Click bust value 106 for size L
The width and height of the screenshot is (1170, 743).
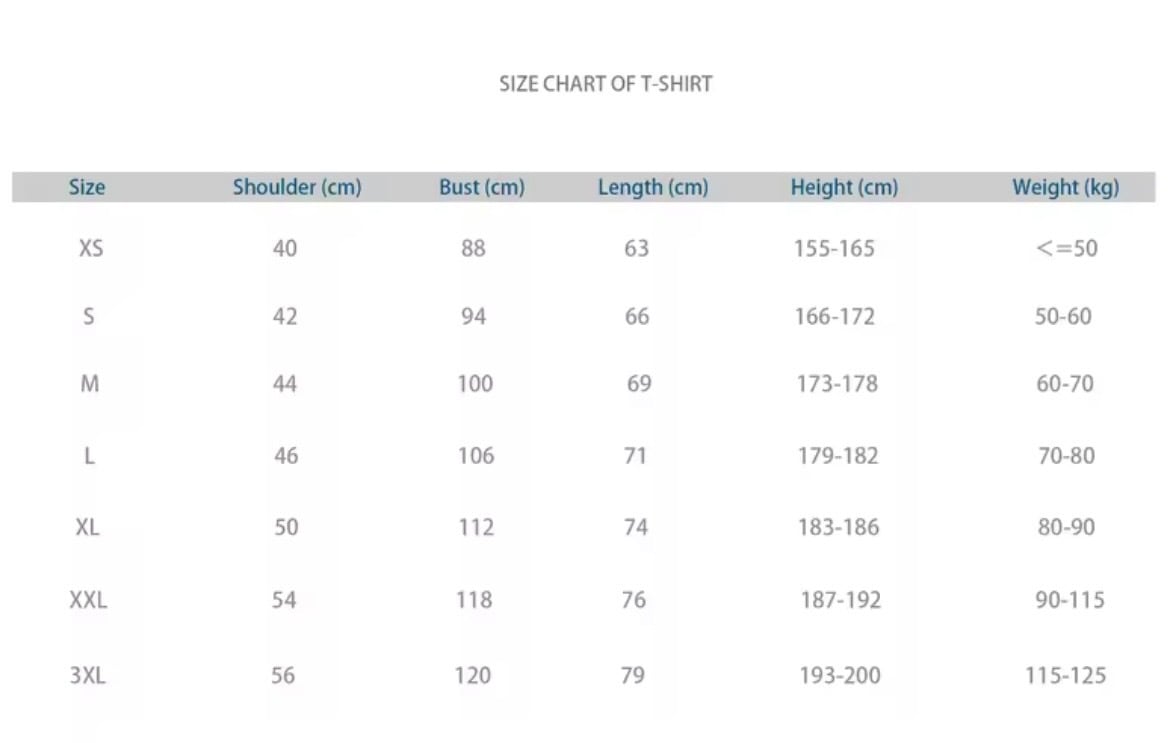point(476,456)
